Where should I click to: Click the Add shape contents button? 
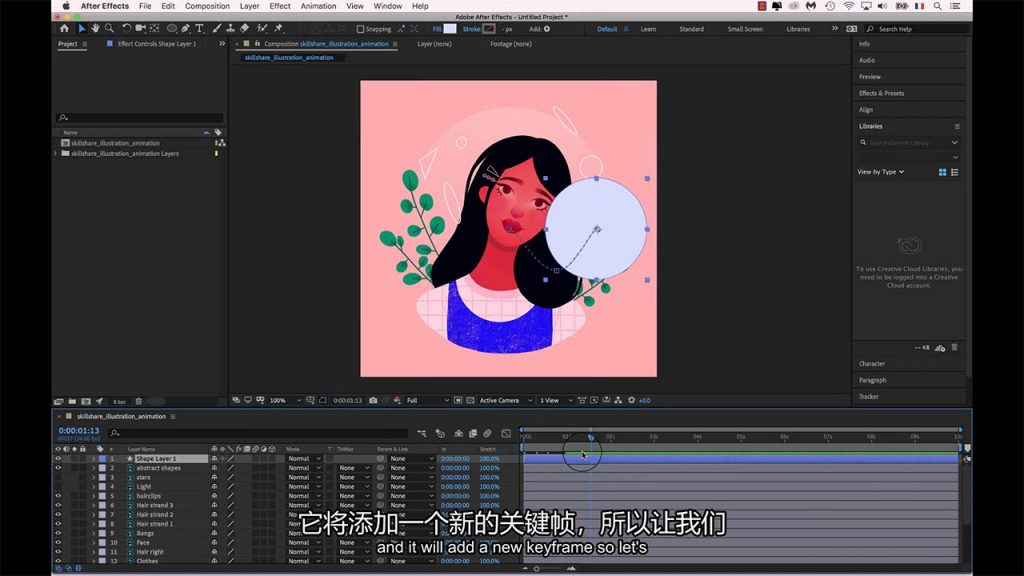click(x=547, y=29)
